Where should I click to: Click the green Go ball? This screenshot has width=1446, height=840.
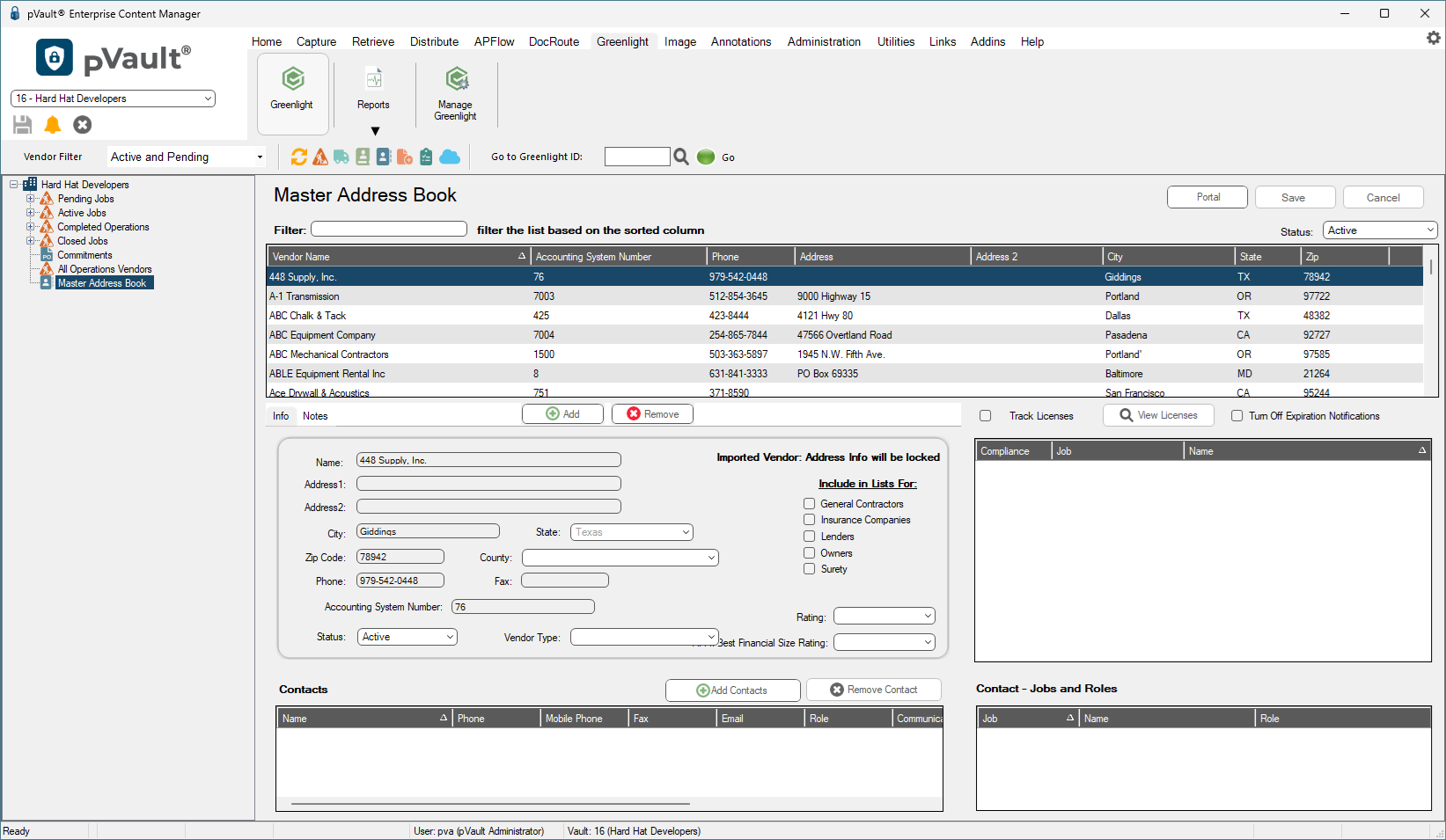tap(706, 157)
